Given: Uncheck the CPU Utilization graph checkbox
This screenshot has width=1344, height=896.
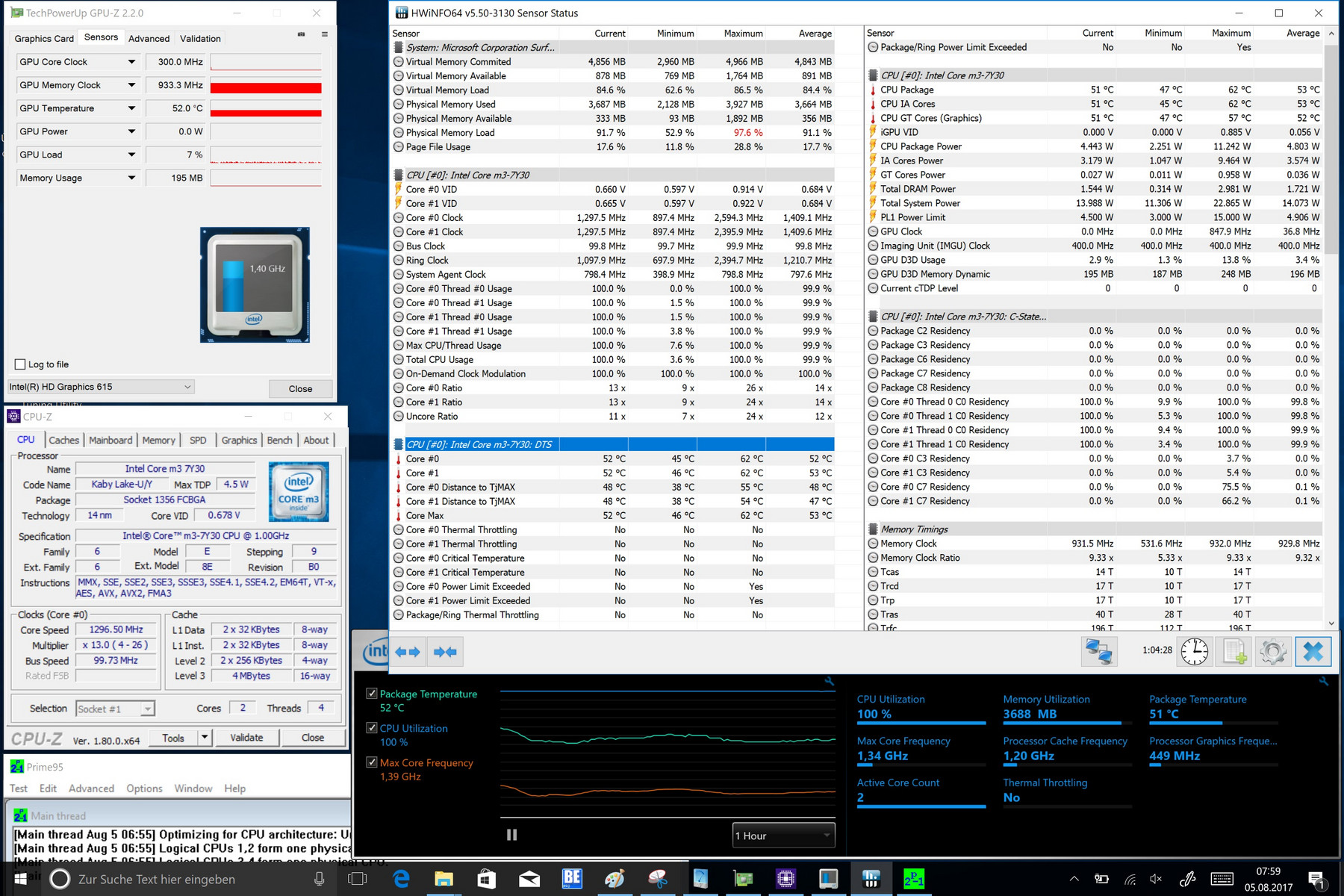Looking at the screenshot, I should coord(372,728).
